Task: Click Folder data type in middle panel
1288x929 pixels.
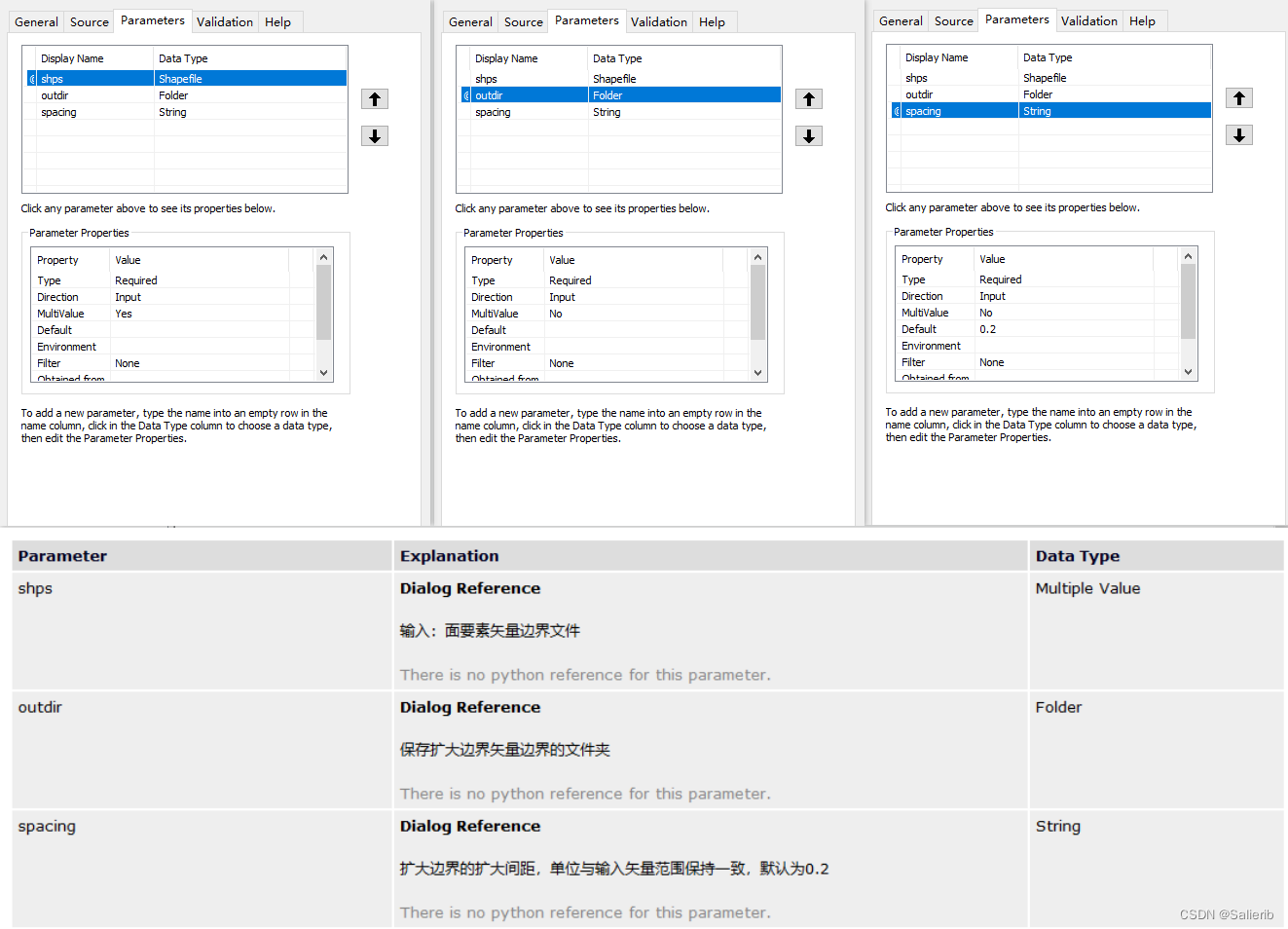Action: [x=607, y=95]
